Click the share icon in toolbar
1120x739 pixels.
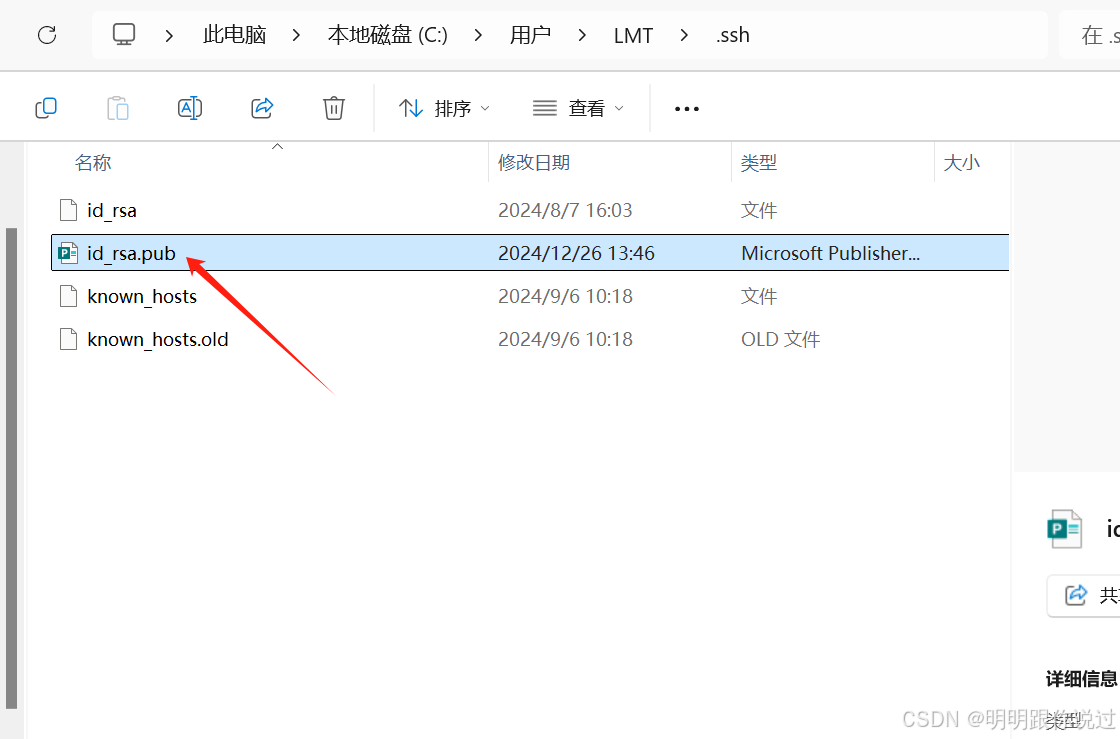coord(262,109)
